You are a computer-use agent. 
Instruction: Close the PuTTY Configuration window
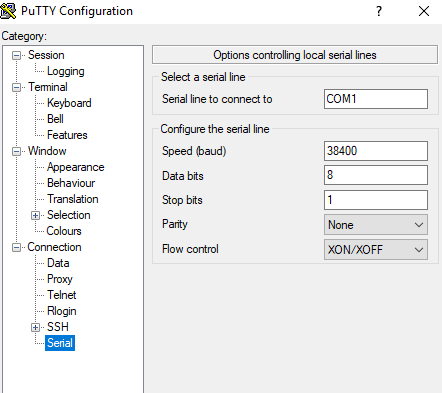(x=424, y=11)
